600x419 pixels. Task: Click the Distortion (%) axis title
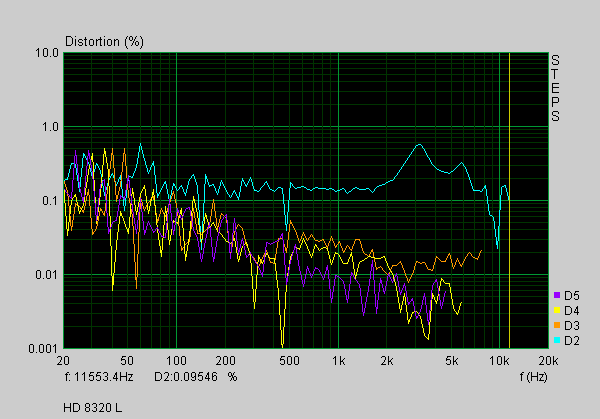[x=104, y=41]
